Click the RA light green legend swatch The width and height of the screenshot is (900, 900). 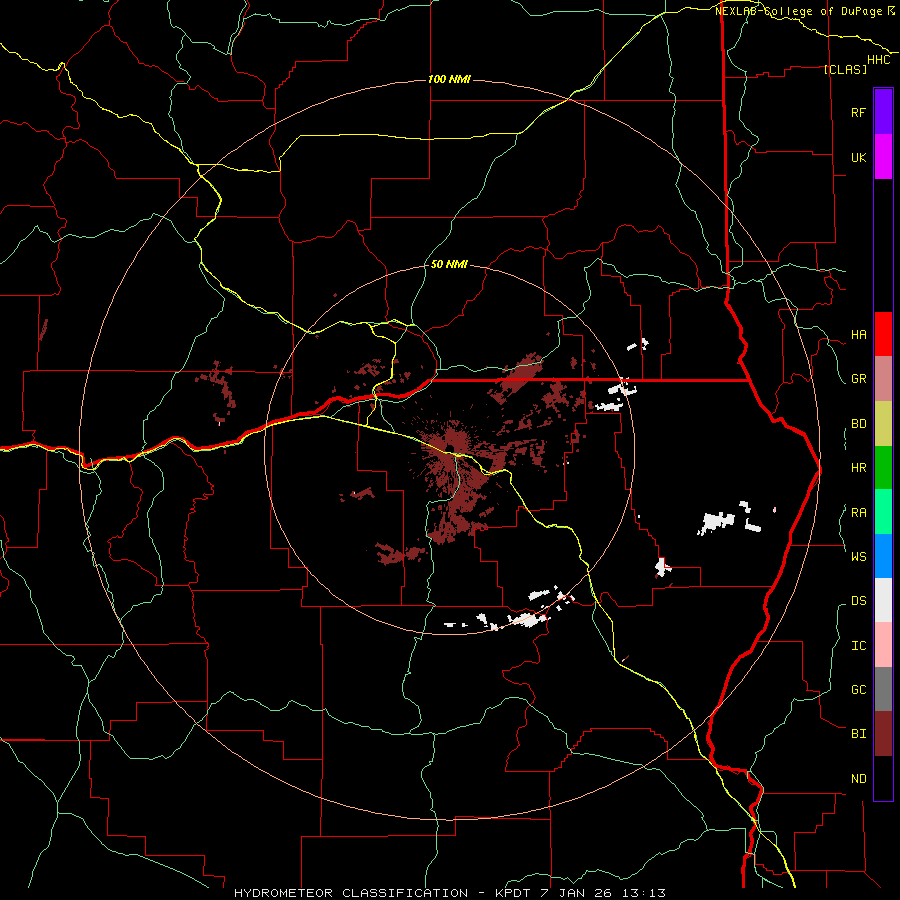point(883,512)
